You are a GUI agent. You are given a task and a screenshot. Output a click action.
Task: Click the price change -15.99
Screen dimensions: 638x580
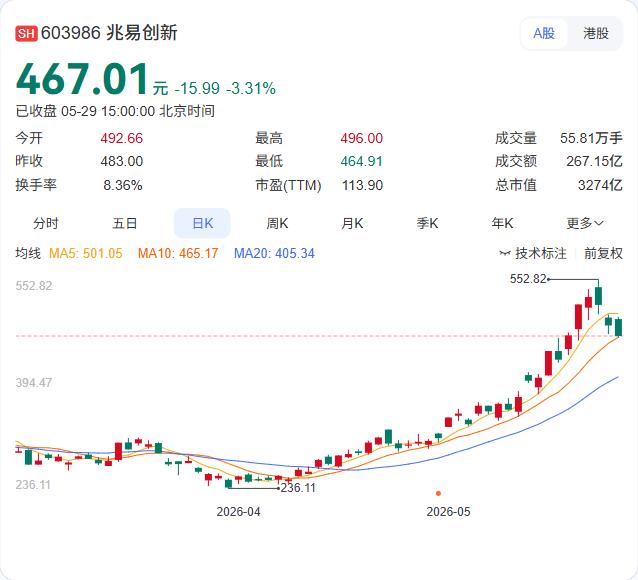[197, 88]
